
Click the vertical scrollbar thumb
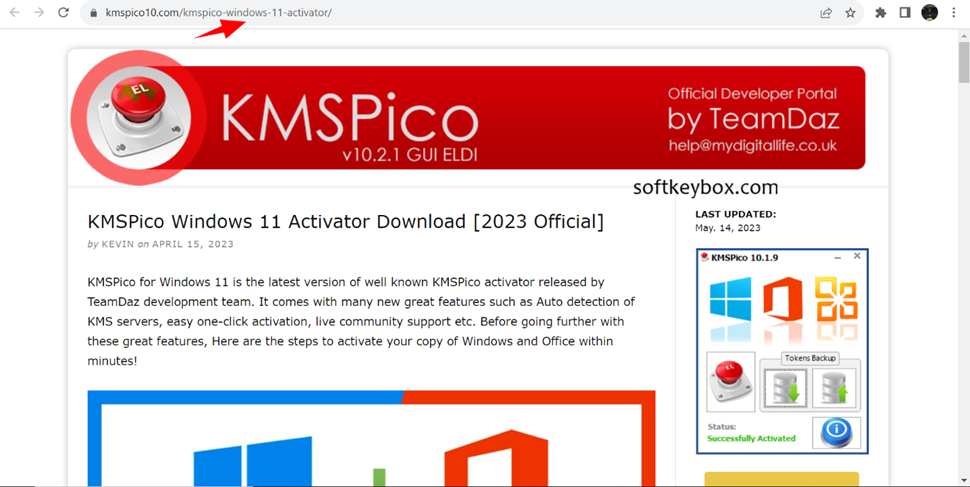click(964, 63)
